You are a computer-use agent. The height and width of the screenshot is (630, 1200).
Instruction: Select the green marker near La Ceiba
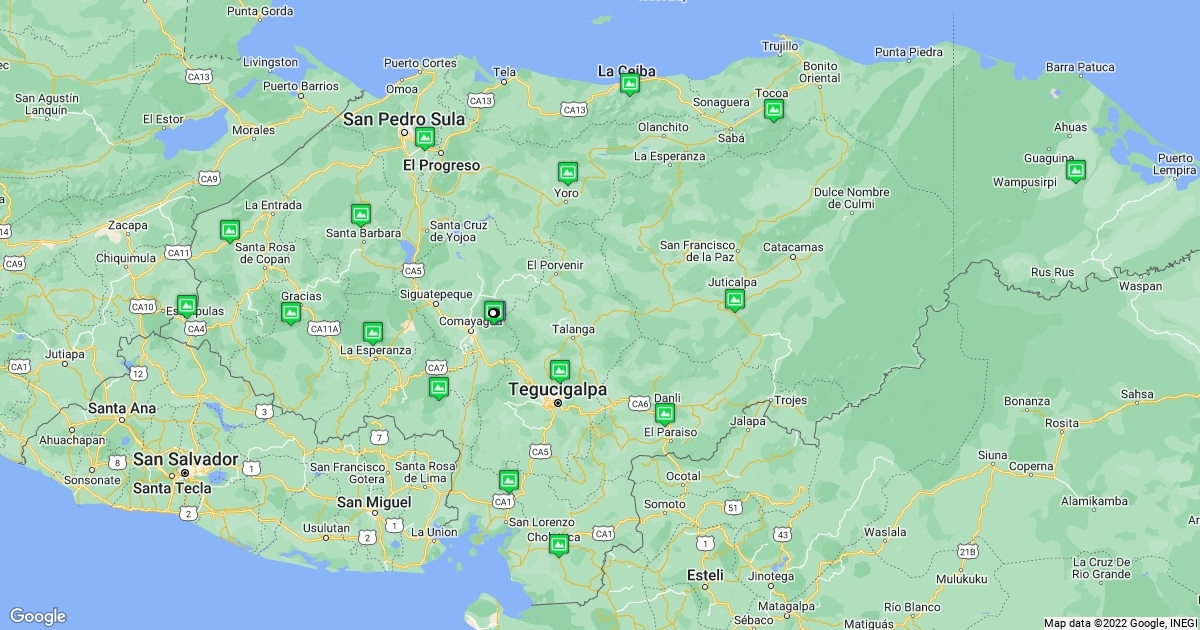629,85
